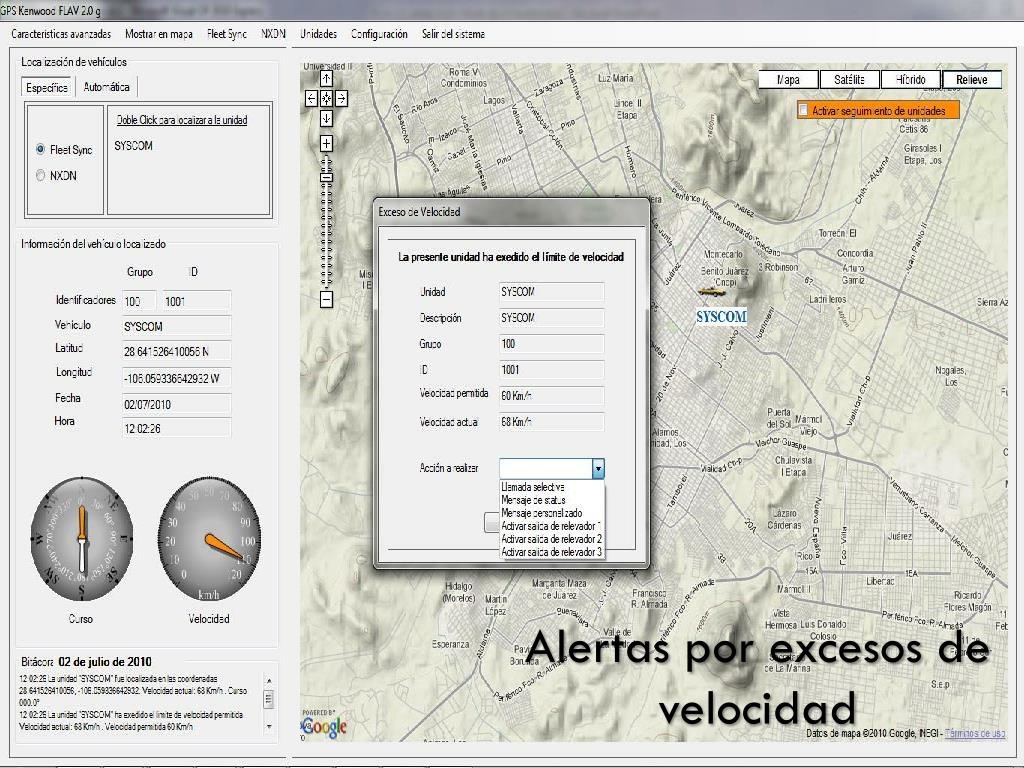The width and height of the screenshot is (1024, 768).
Task: Switch to the Específica tab
Action: point(47,88)
